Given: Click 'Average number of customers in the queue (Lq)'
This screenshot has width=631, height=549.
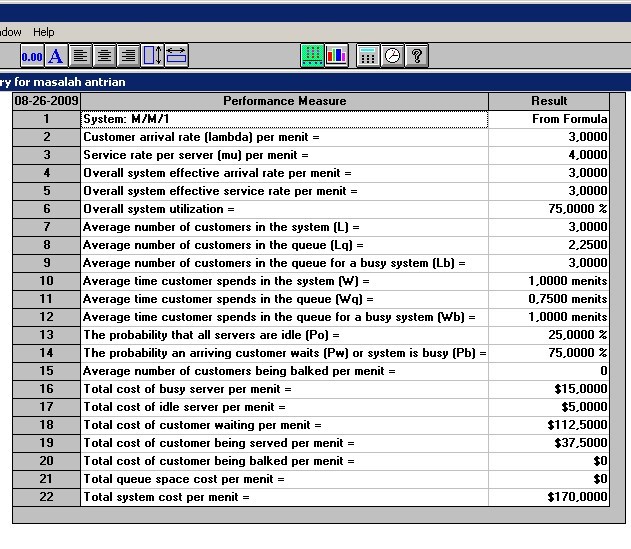Looking at the screenshot, I should click(285, 245).
